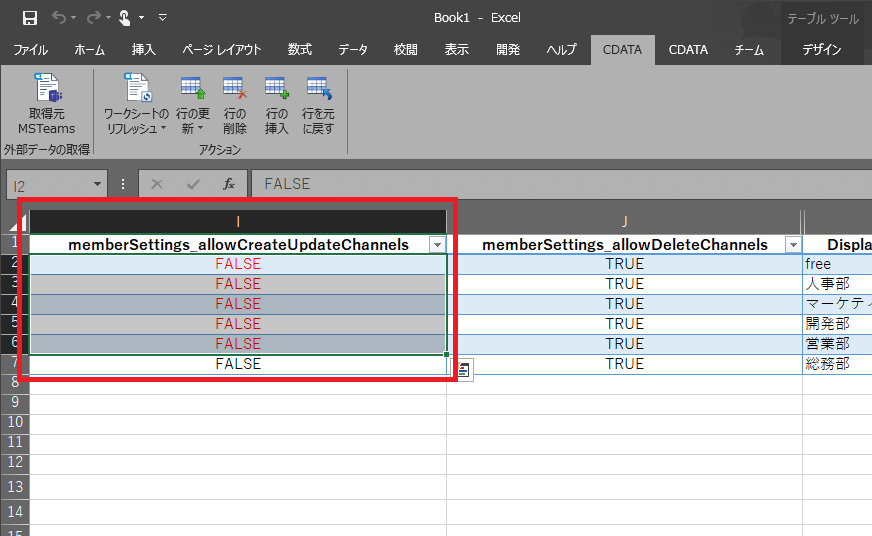Switch to the 校閲 ribbon tab
The height and width of the screenshot is (536, 872).
tap(405, 49)
